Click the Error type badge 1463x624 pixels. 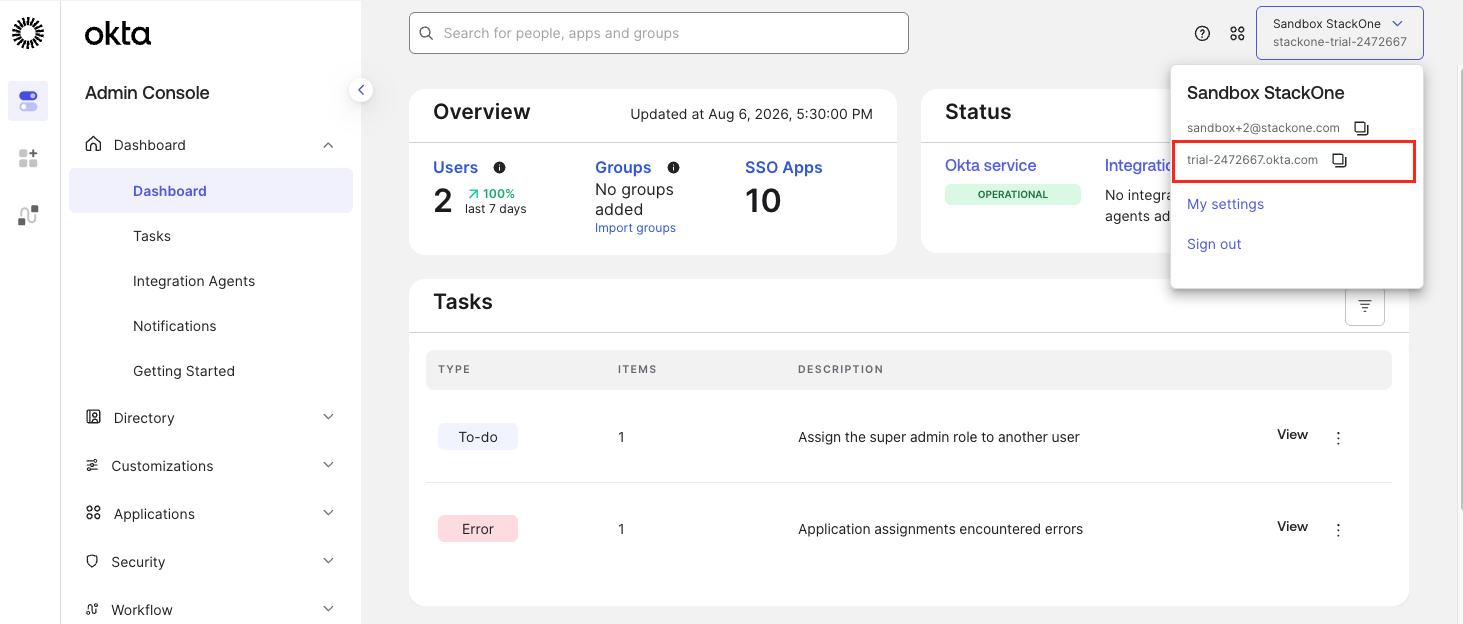point(478,529)
